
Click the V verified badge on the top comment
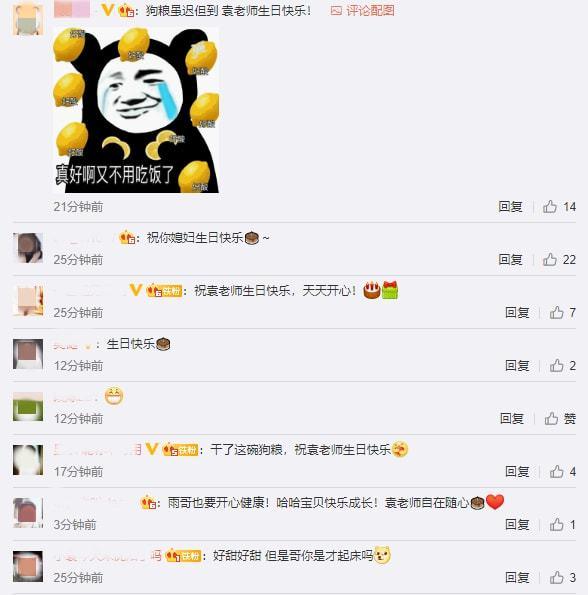click(107, 10)
